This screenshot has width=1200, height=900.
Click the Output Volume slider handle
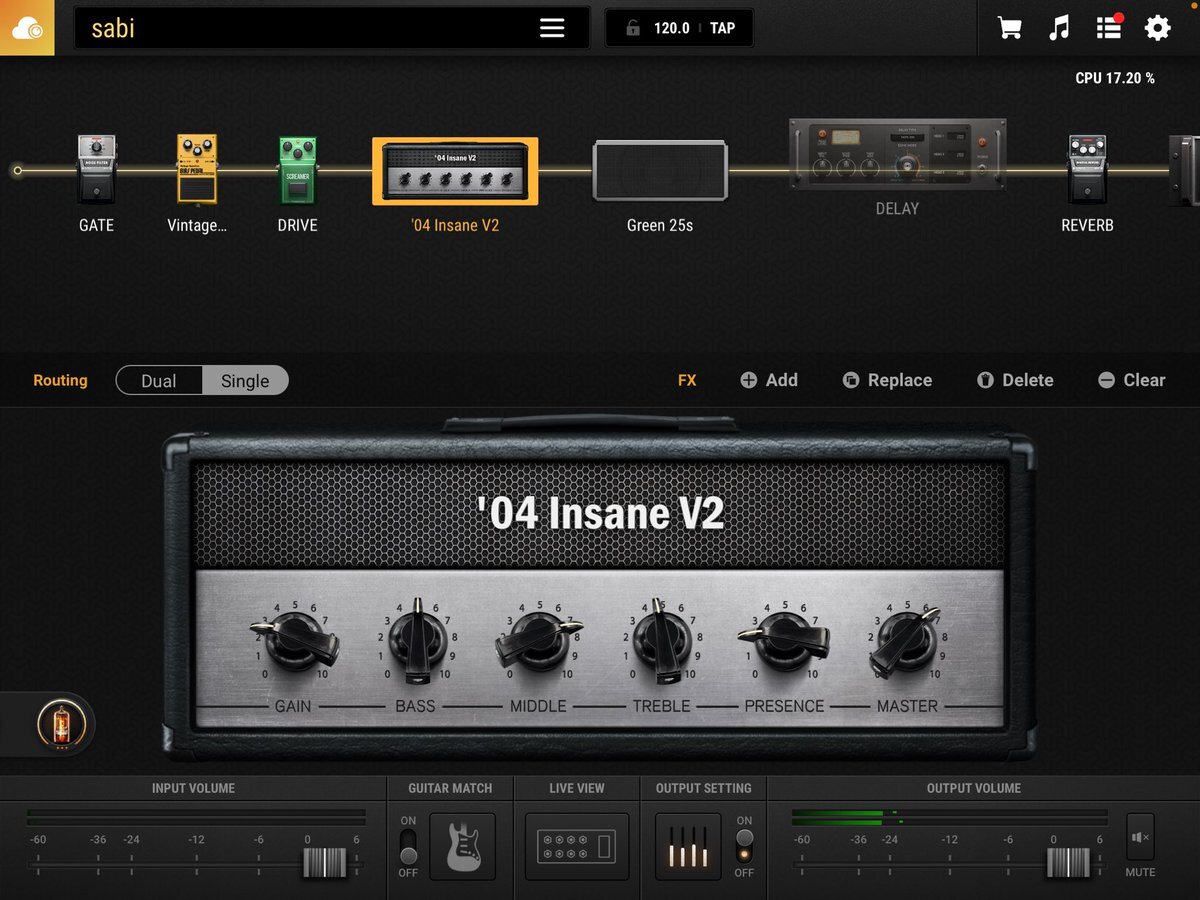[1069, 862]
